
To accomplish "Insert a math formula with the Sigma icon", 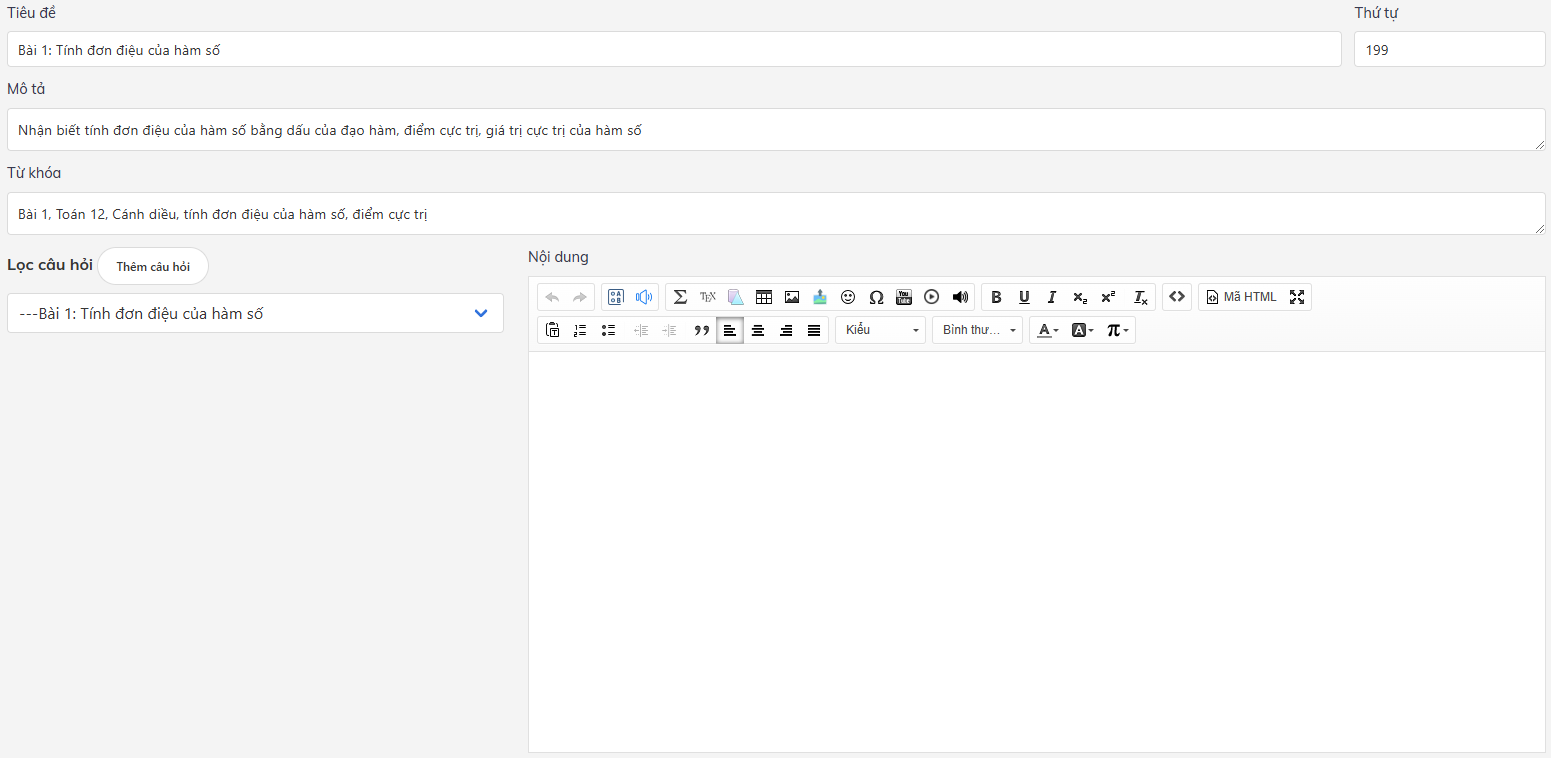I will 680,297.
